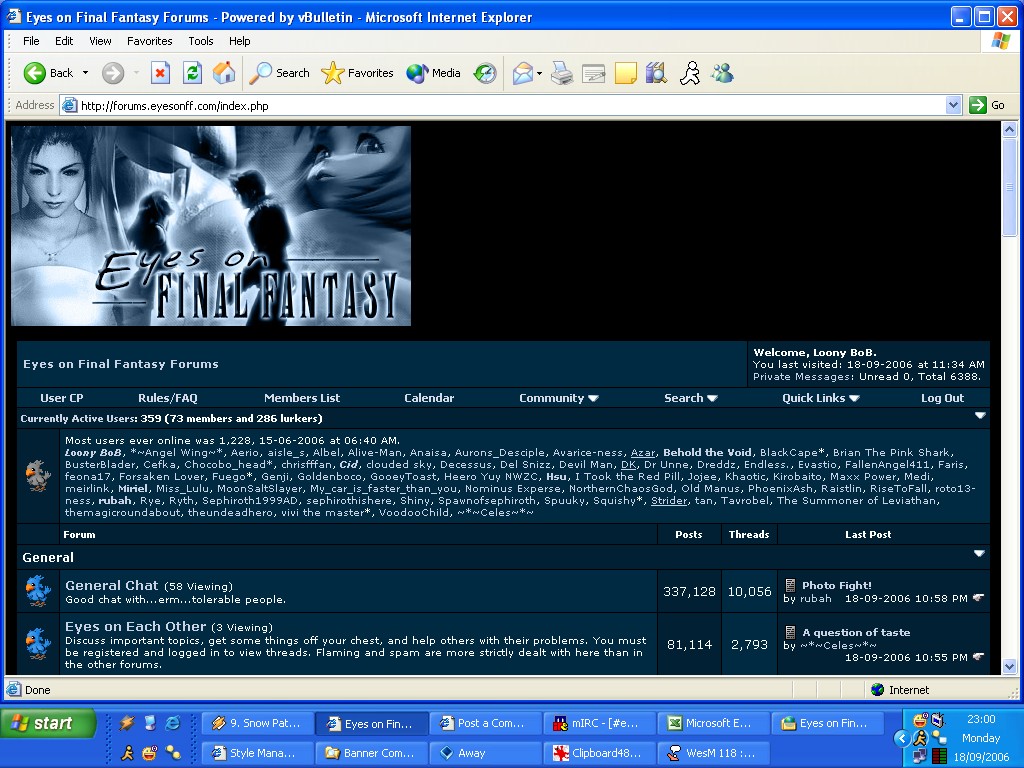Stop page loading with red X icon

pyautogui.click(x=160, y=73)
